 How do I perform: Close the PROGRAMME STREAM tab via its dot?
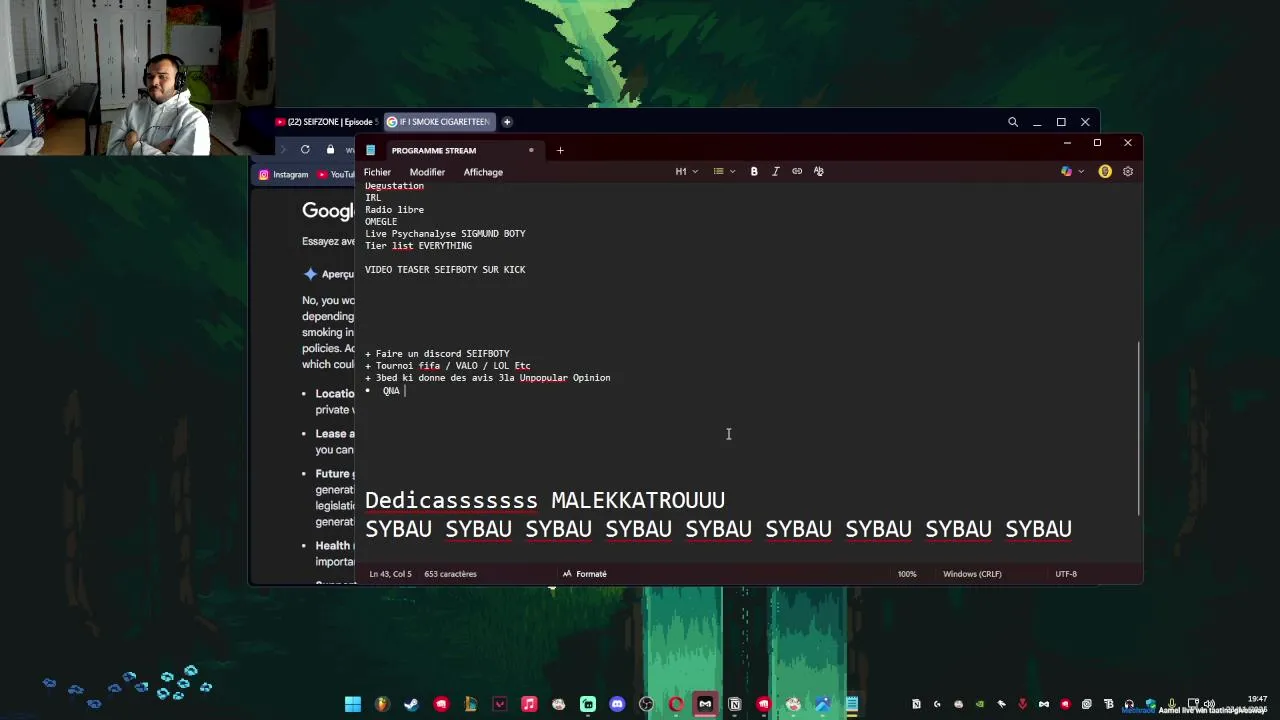[x=531, y=150]
